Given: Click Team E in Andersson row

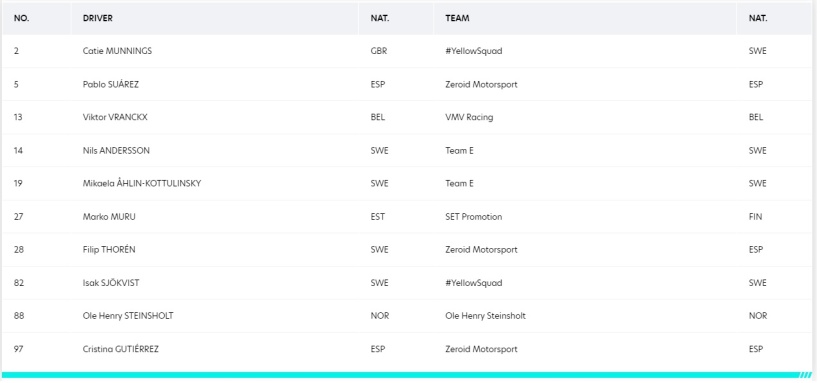Looking at the screenshot, I should pyautogui.click(x=459, y=151).
